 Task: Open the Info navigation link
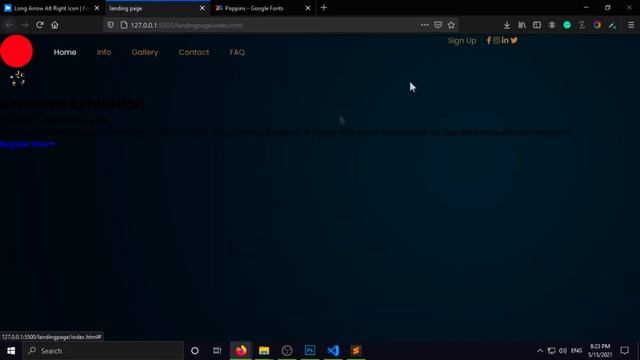click(x=104, y=52)
